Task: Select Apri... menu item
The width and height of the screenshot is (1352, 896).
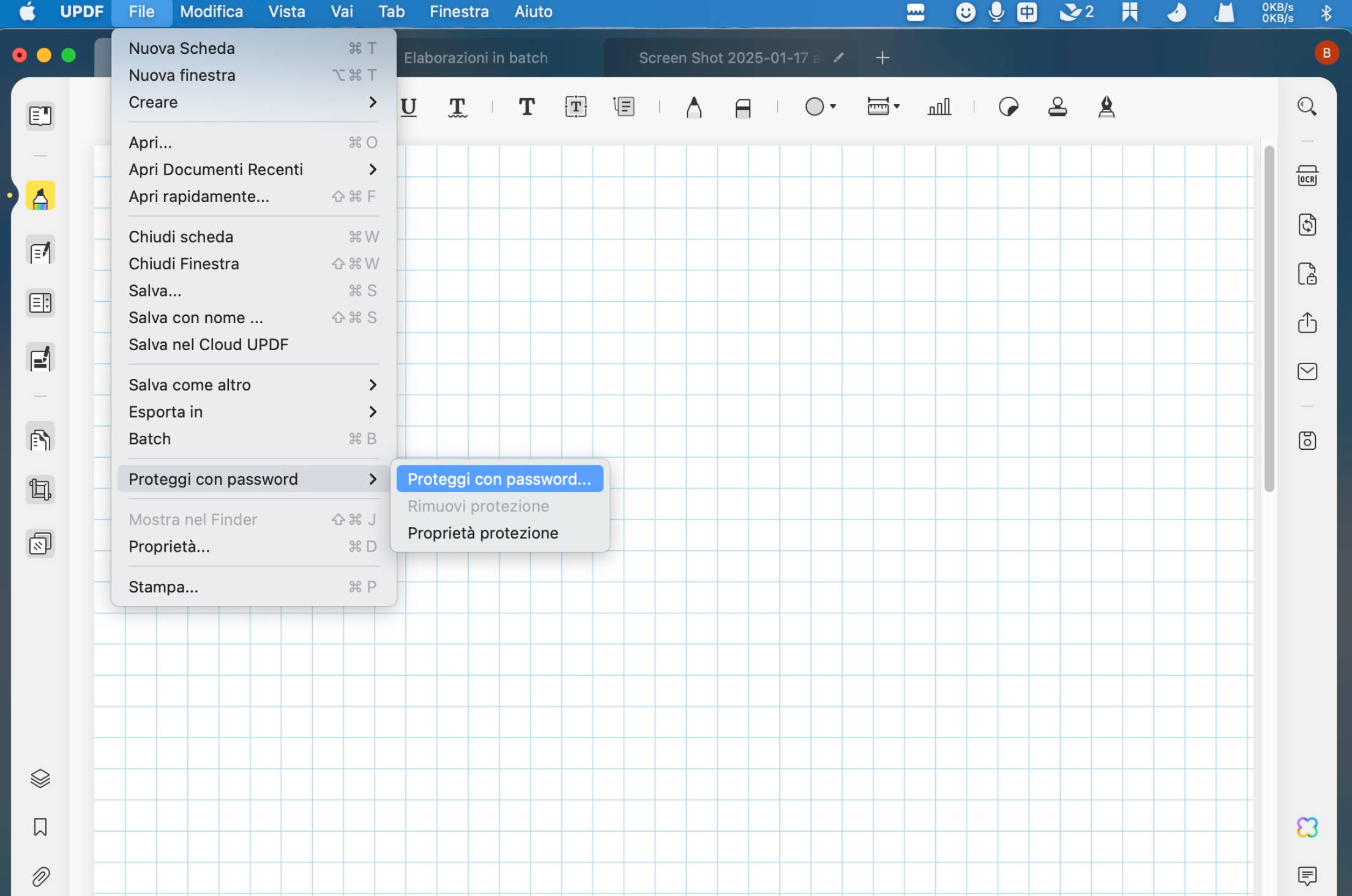Action: point(253,143)
